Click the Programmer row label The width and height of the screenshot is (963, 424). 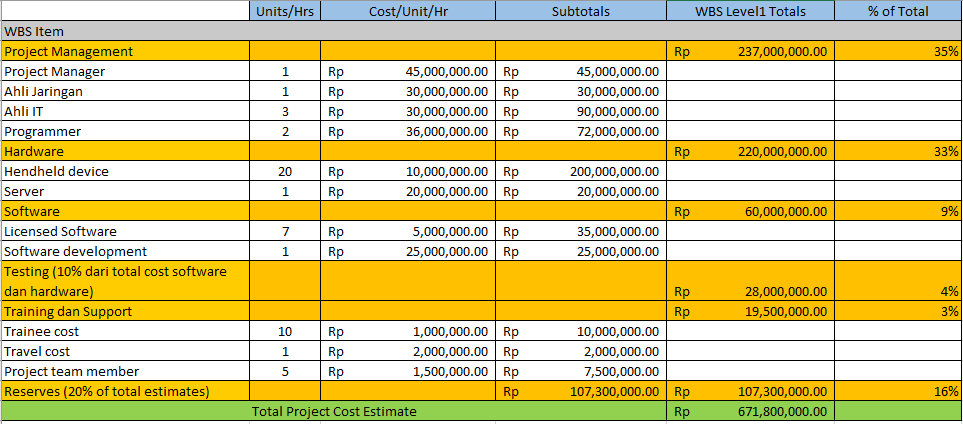125,131
